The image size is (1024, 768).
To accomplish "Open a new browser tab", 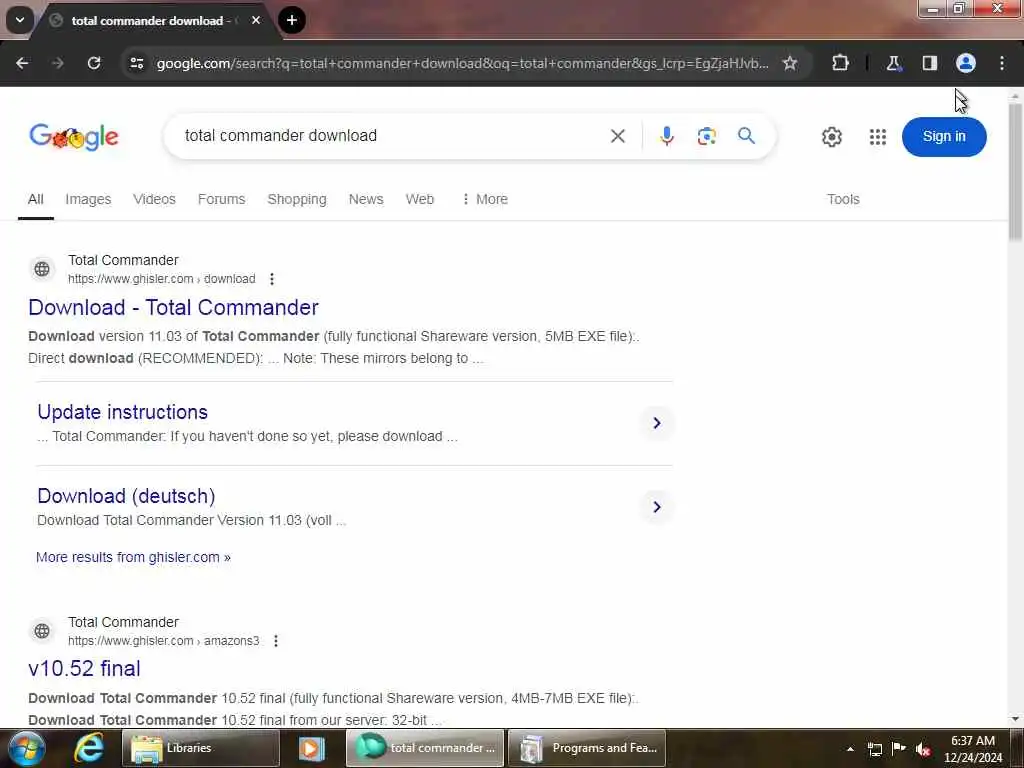I will [292, 20].
